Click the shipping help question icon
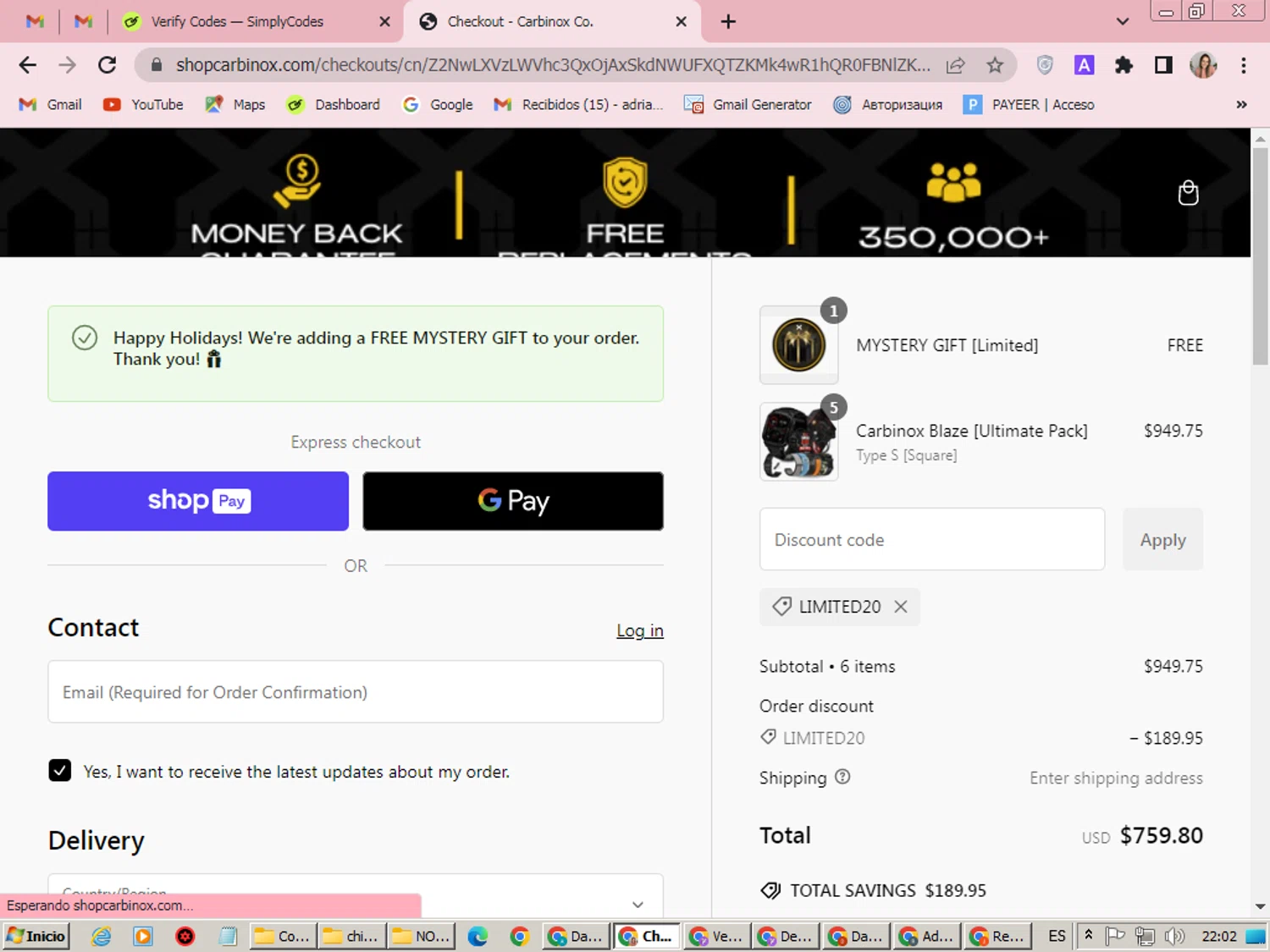Viewport: 1270px width, 952px height. point(842,777)
